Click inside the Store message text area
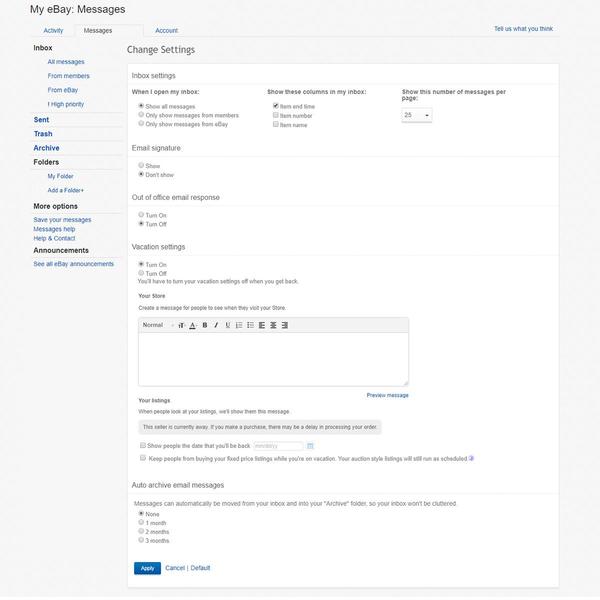This screenshot has height=600, width=600. [x=273, y=359]
